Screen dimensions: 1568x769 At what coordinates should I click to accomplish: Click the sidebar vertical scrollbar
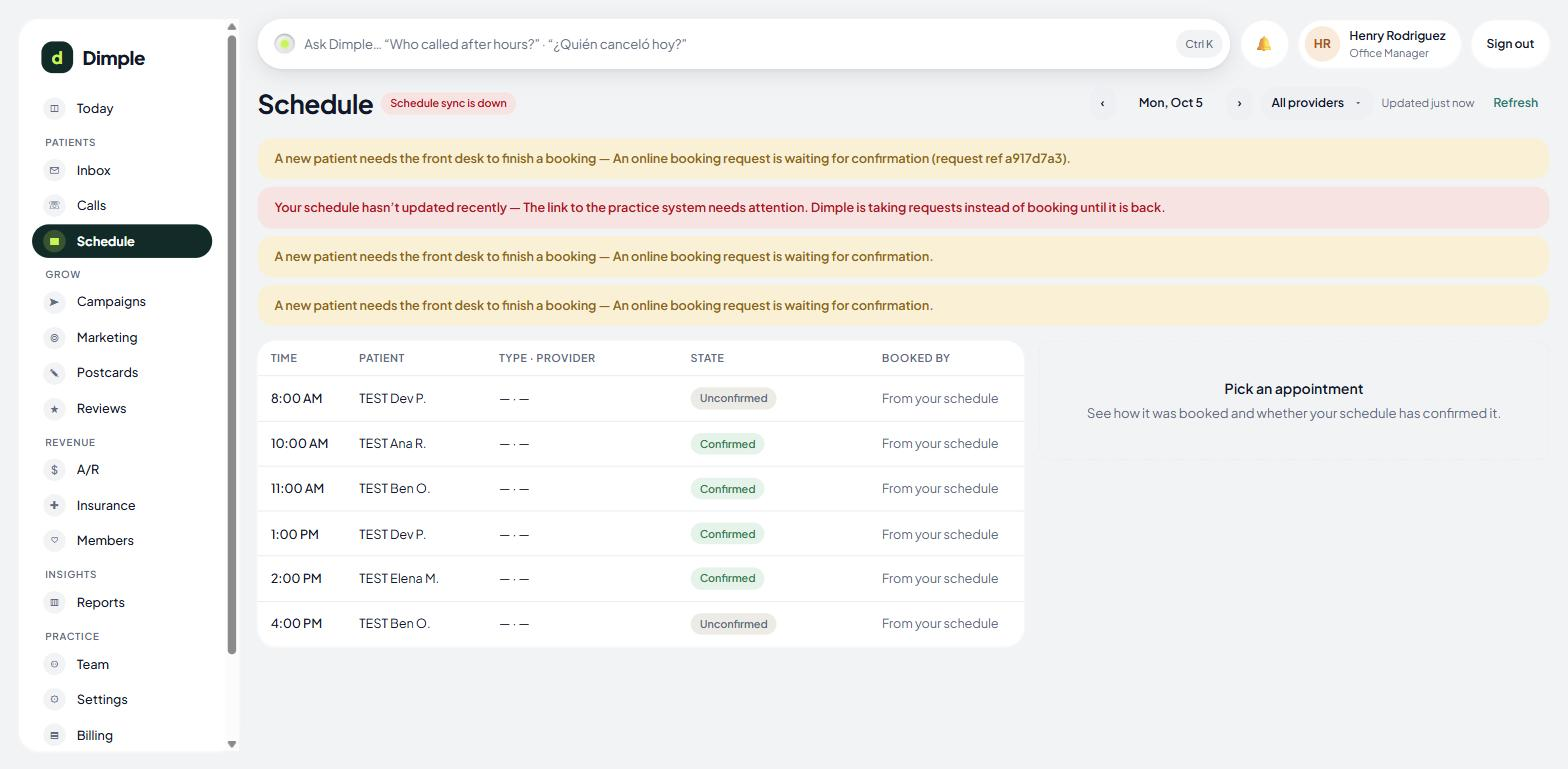click(x=232, y=345)
